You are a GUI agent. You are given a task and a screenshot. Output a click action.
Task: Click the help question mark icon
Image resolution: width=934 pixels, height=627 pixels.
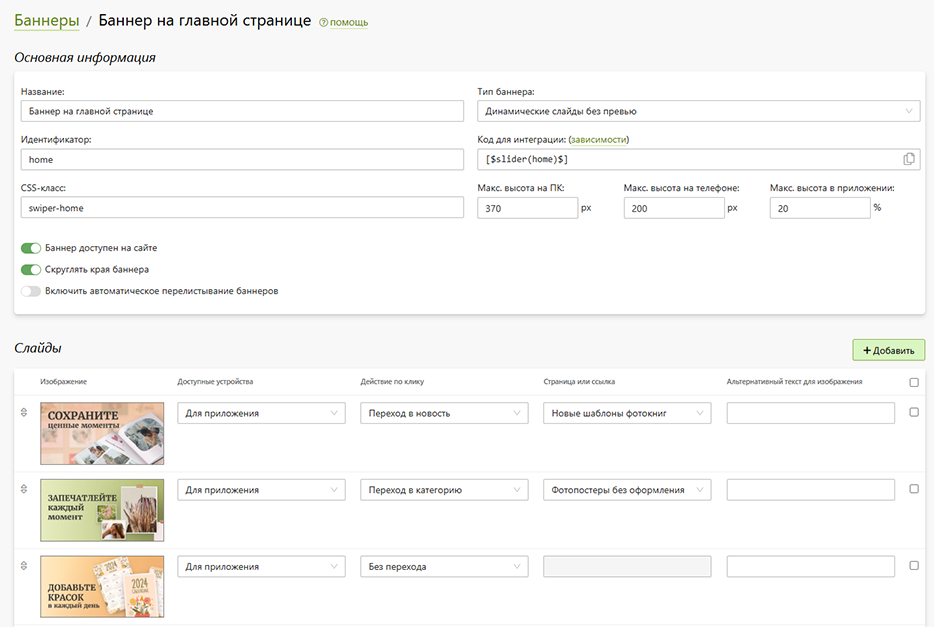[324, 22]
